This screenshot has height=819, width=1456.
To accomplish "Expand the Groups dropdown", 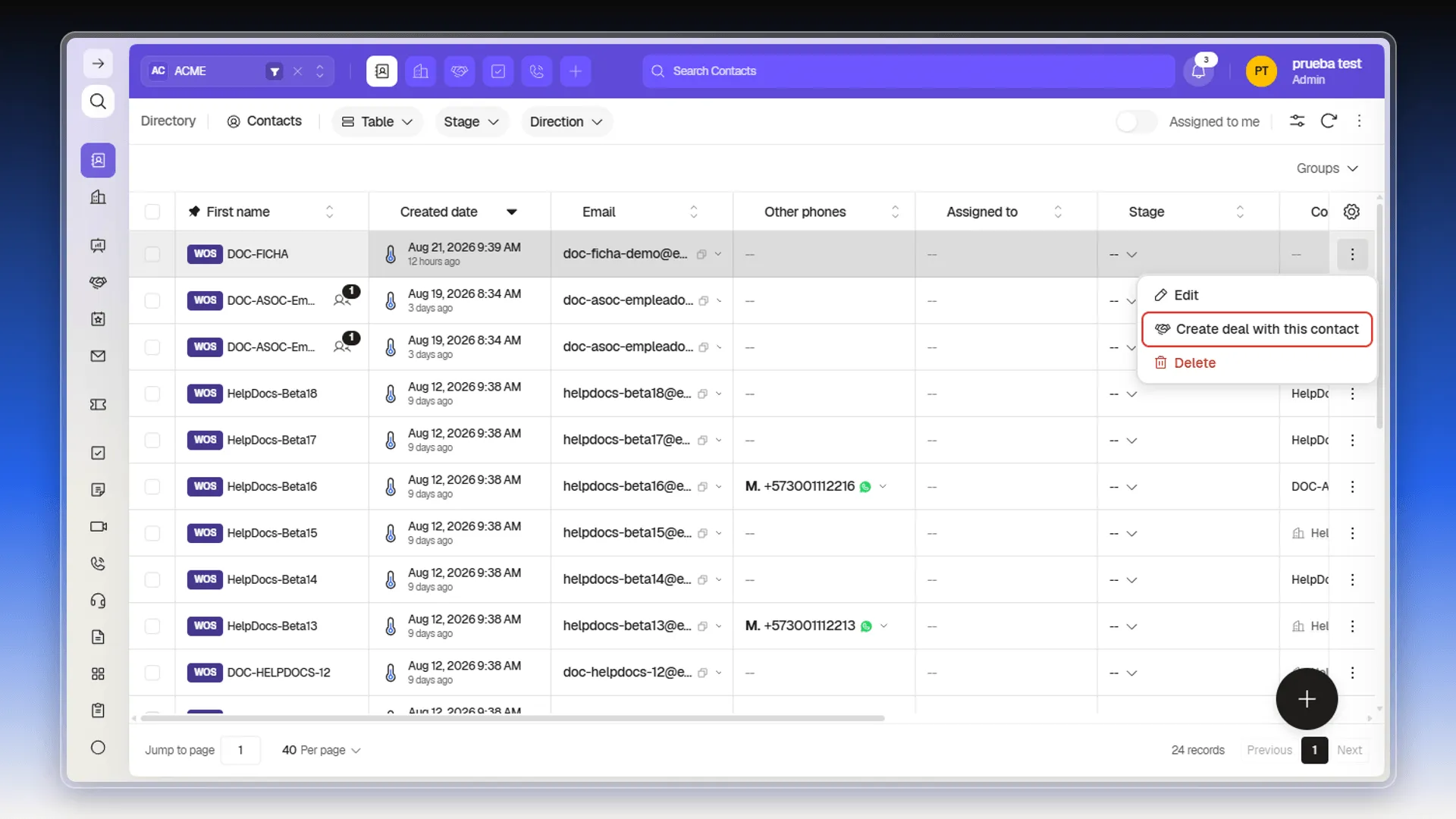I will point(1326,168).
